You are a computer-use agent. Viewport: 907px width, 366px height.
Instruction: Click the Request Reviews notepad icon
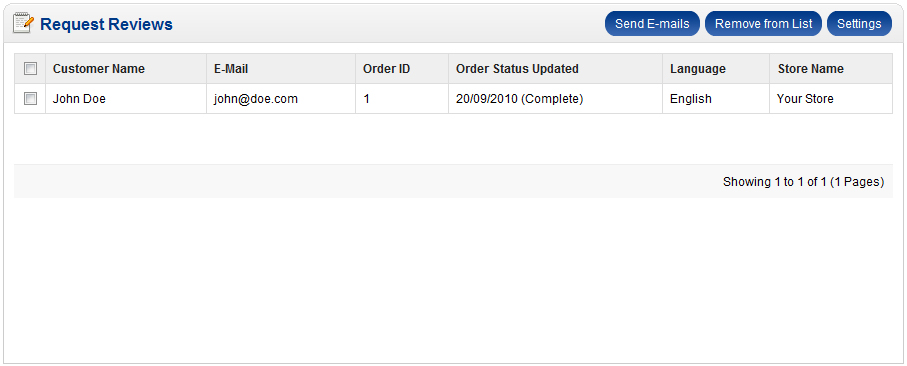pos(23,24)
